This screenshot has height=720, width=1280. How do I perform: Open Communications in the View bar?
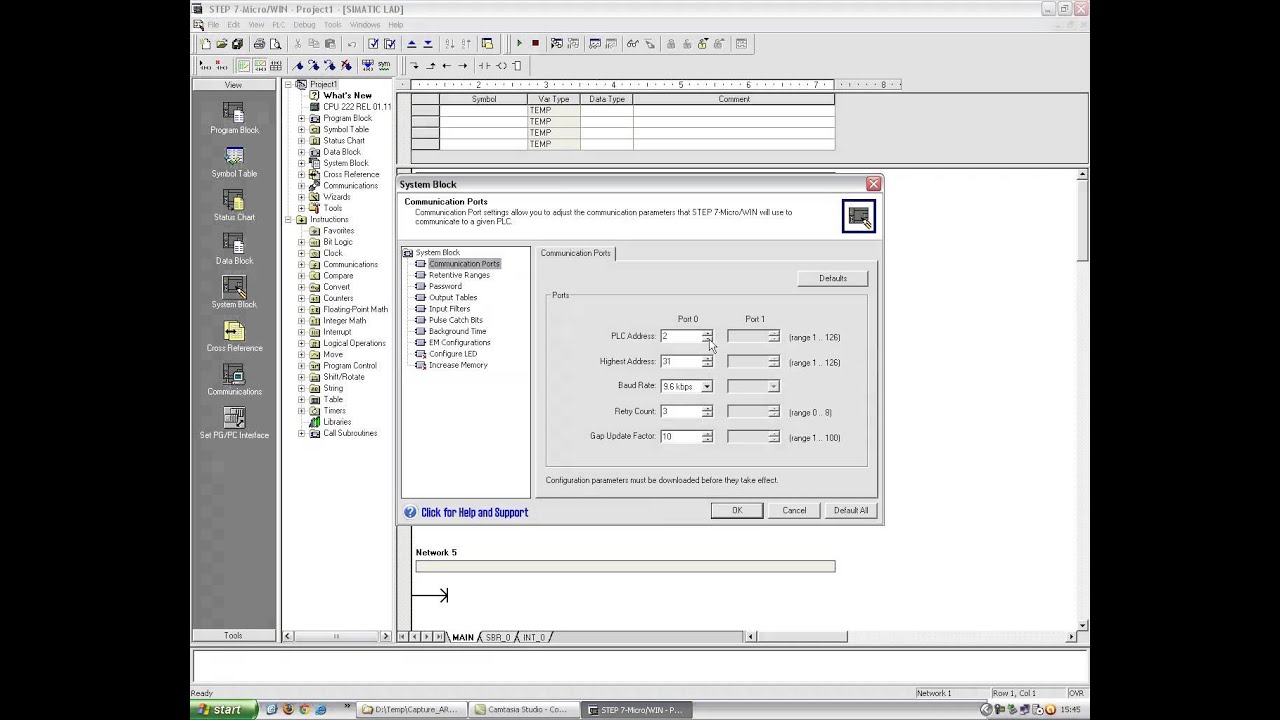click(x=234, y=379)
